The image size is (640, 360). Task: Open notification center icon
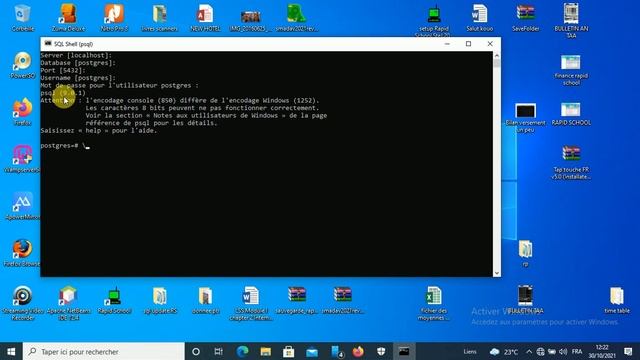[x=628, y=351]
